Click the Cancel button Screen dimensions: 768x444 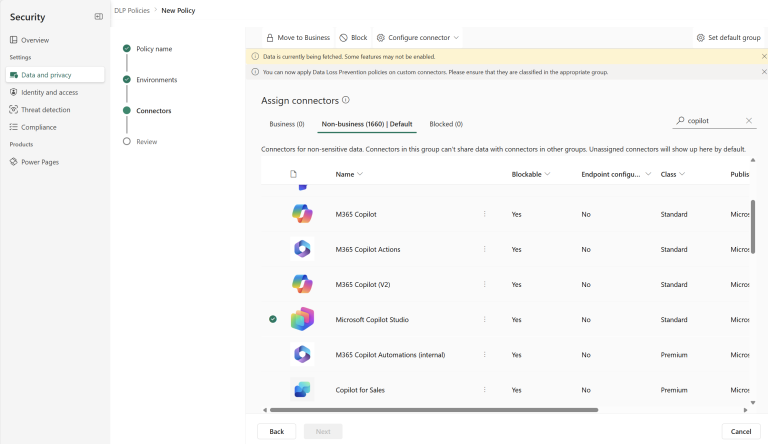(741, 431)
